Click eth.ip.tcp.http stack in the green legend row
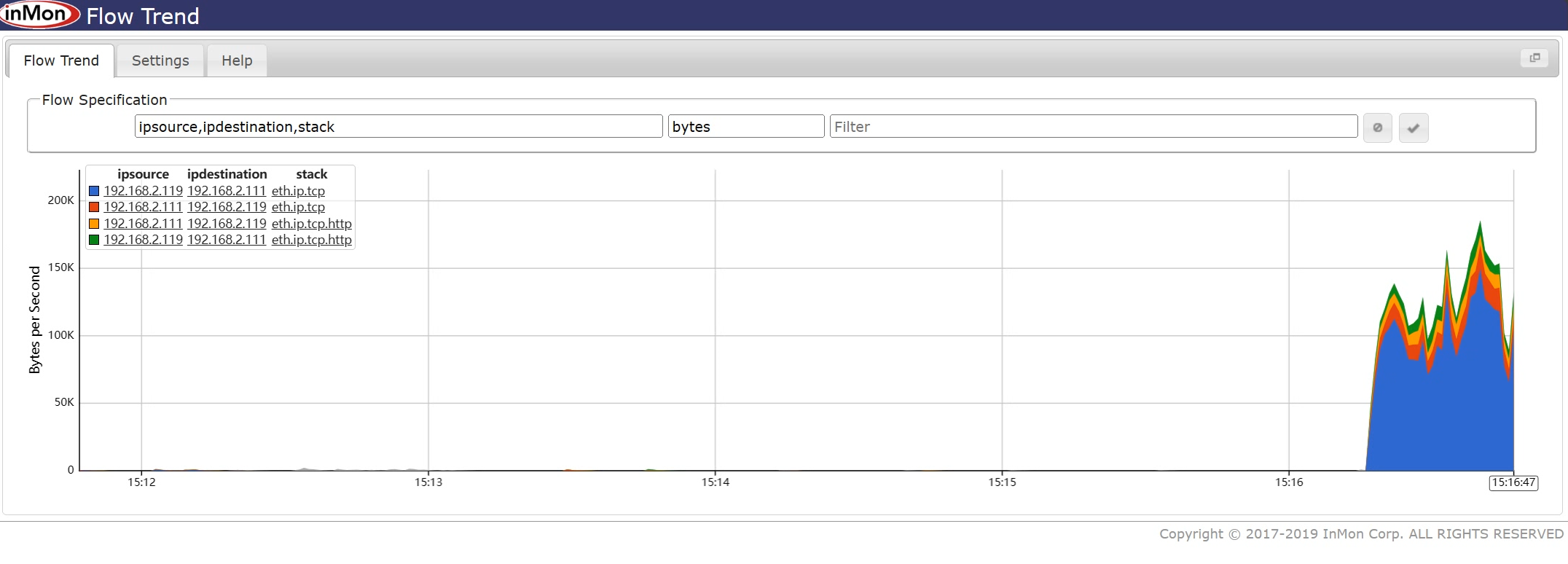 [311, 240]
